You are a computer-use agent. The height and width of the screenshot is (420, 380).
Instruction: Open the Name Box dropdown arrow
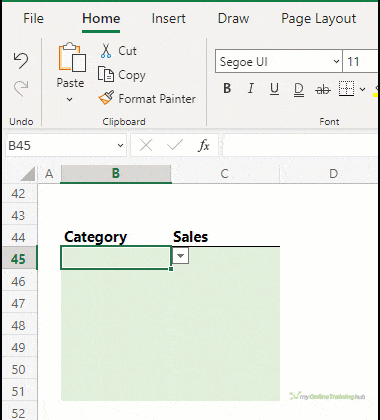point(120,146)
